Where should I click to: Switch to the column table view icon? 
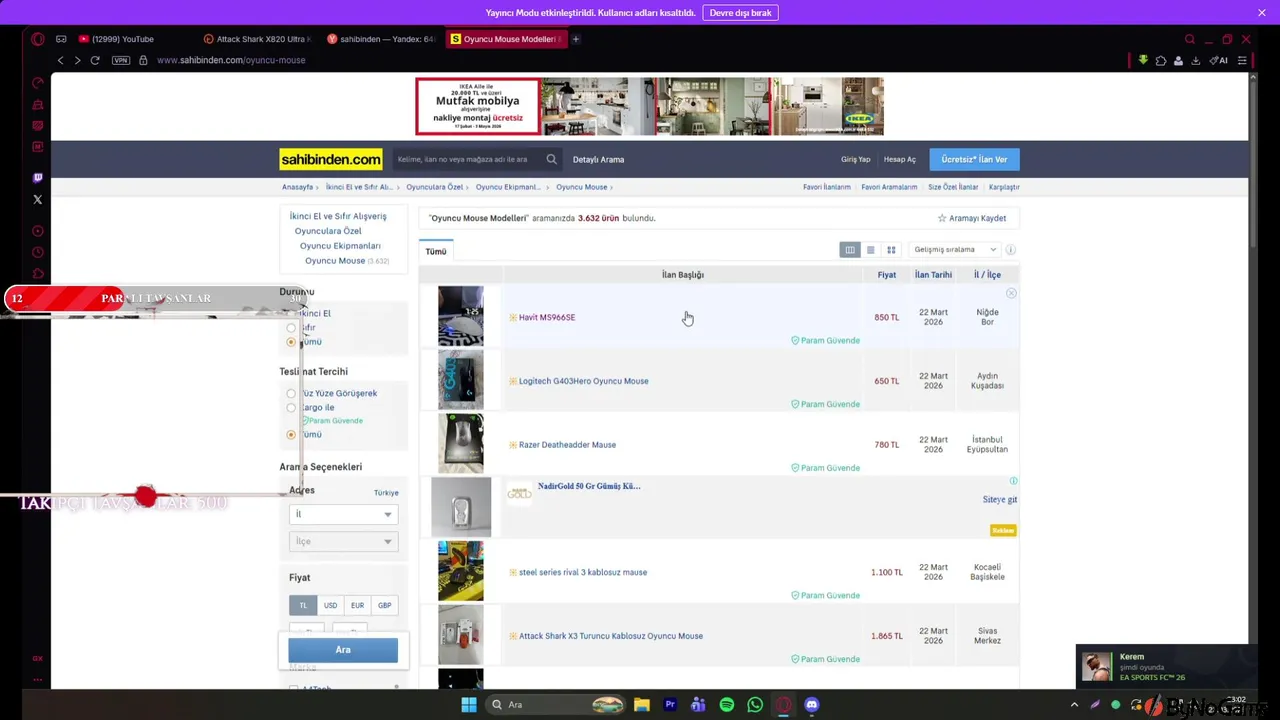[850, 250]
